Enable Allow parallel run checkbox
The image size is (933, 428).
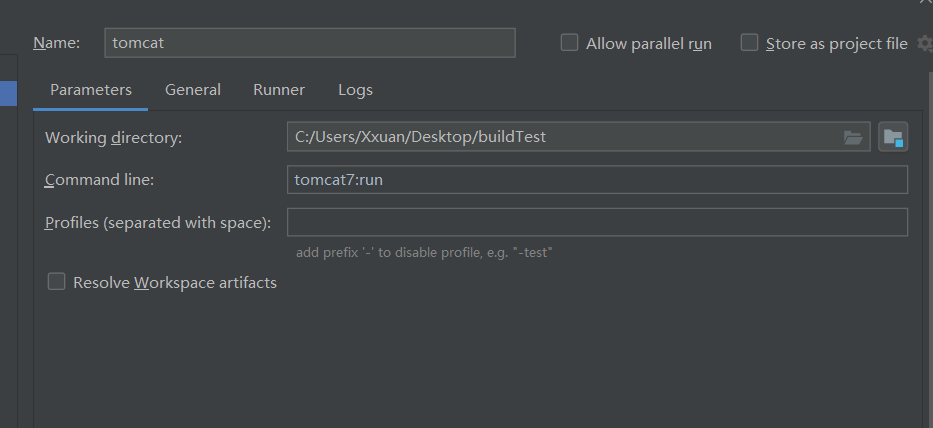(569, 43)
